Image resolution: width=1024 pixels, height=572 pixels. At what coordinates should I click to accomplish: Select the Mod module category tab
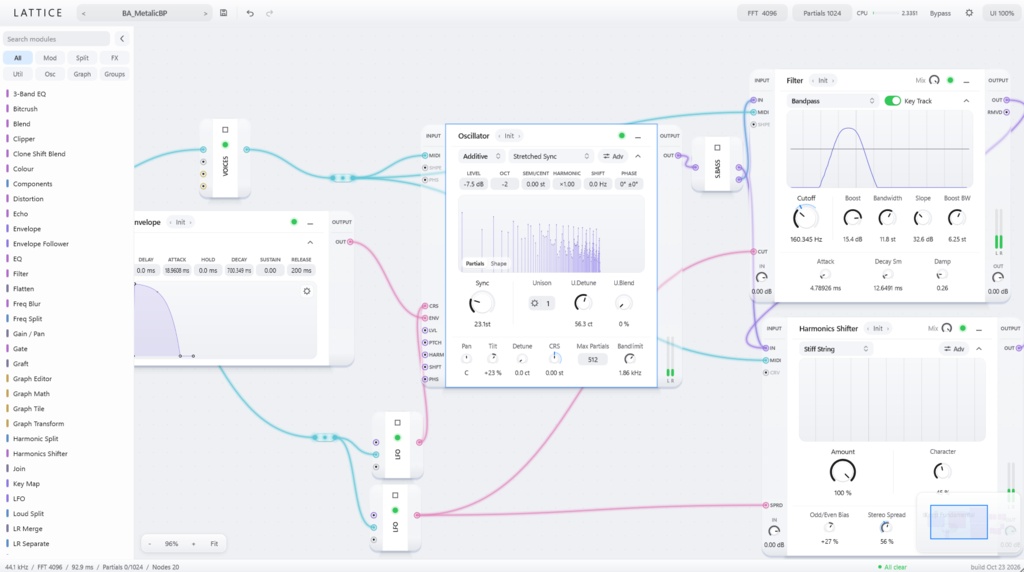(x=50, y=58)
